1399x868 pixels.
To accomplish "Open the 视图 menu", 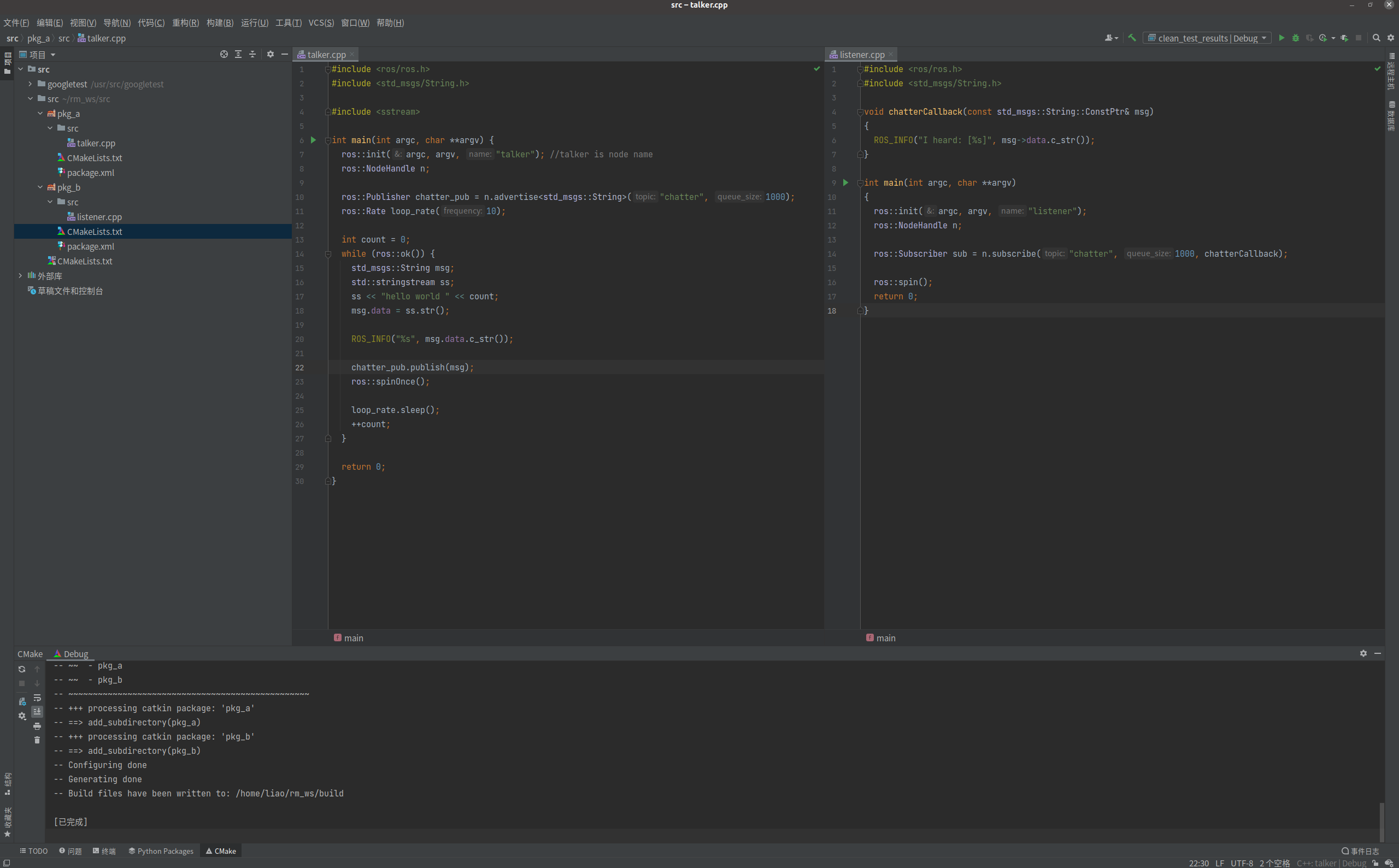I will coord(83,23).
